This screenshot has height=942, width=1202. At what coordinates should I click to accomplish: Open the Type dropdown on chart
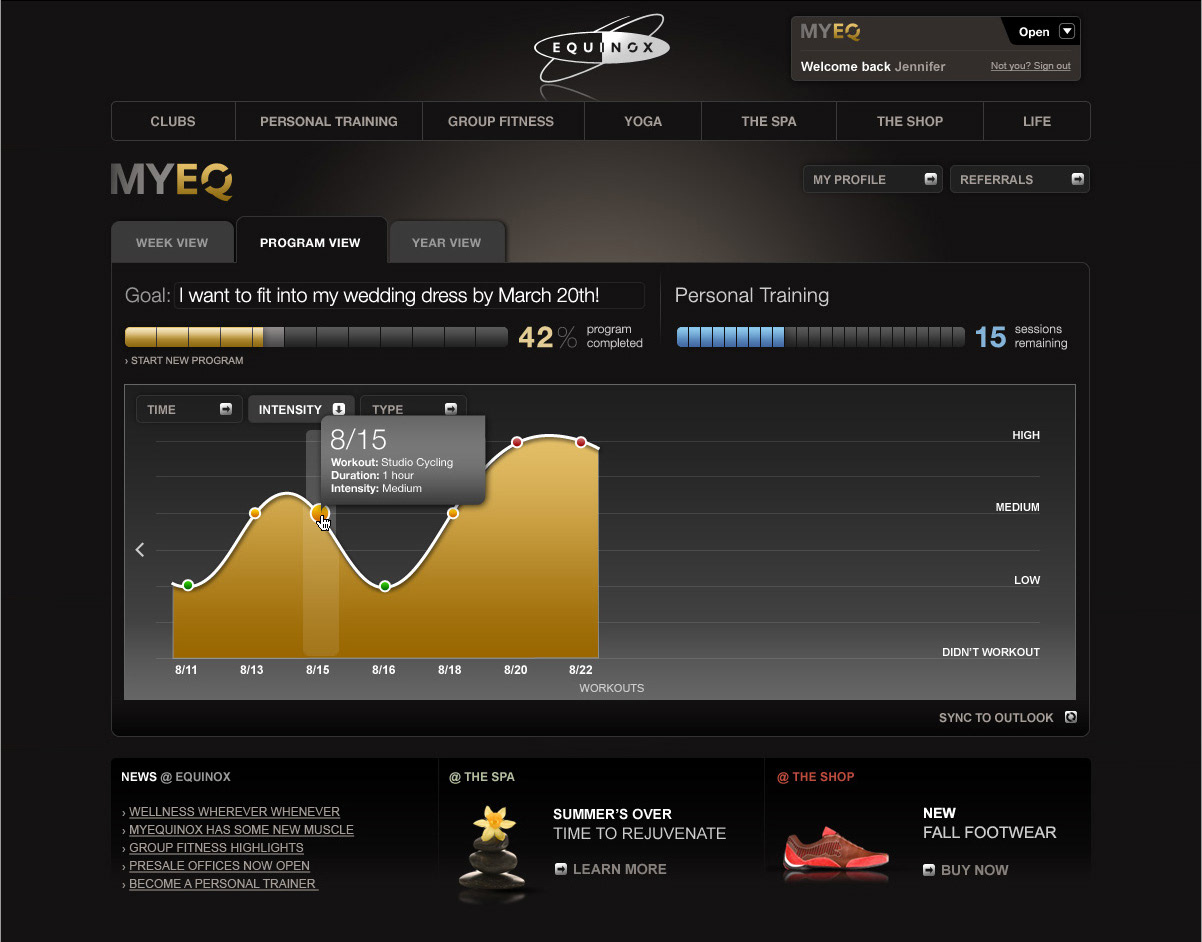click(413, 409)
